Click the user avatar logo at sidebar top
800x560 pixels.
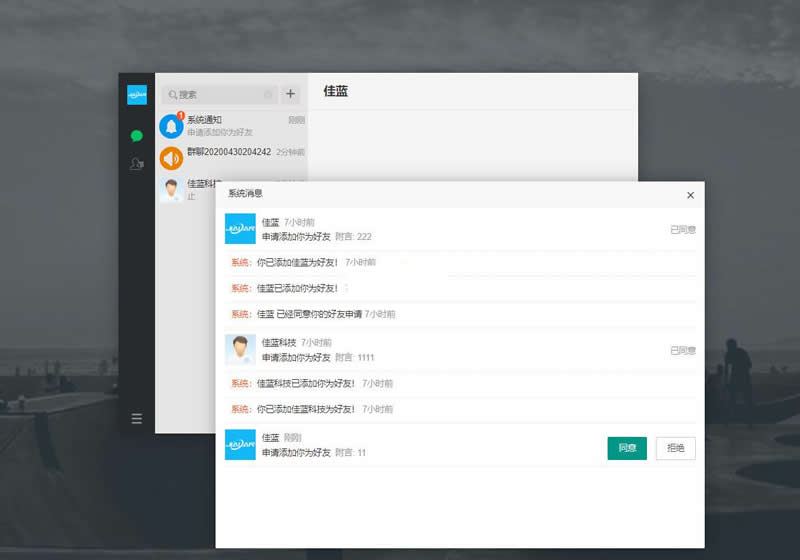(136, 95)
